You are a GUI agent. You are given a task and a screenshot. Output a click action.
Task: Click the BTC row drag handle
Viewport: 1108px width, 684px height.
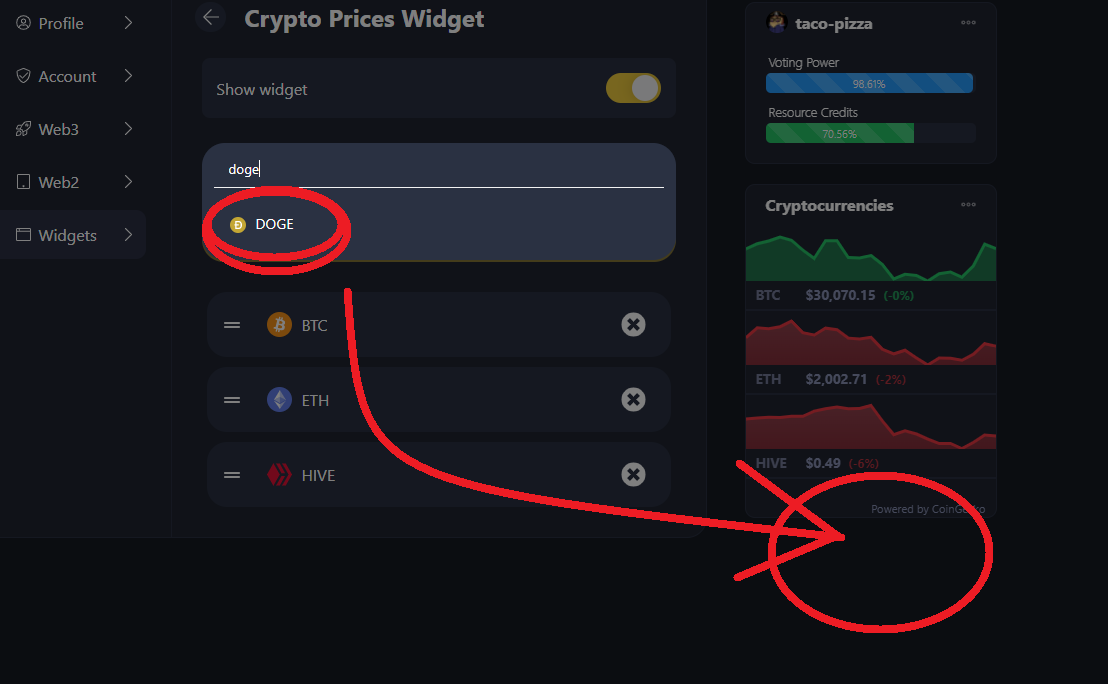232,325
